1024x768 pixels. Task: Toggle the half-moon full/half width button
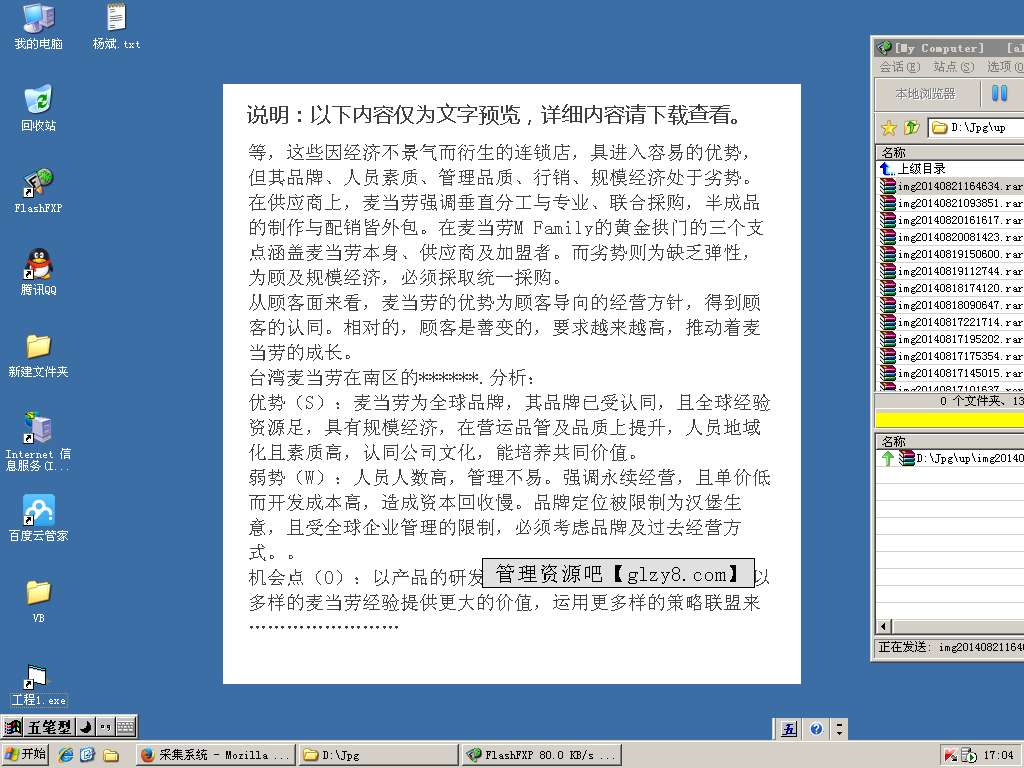point(86,726)
